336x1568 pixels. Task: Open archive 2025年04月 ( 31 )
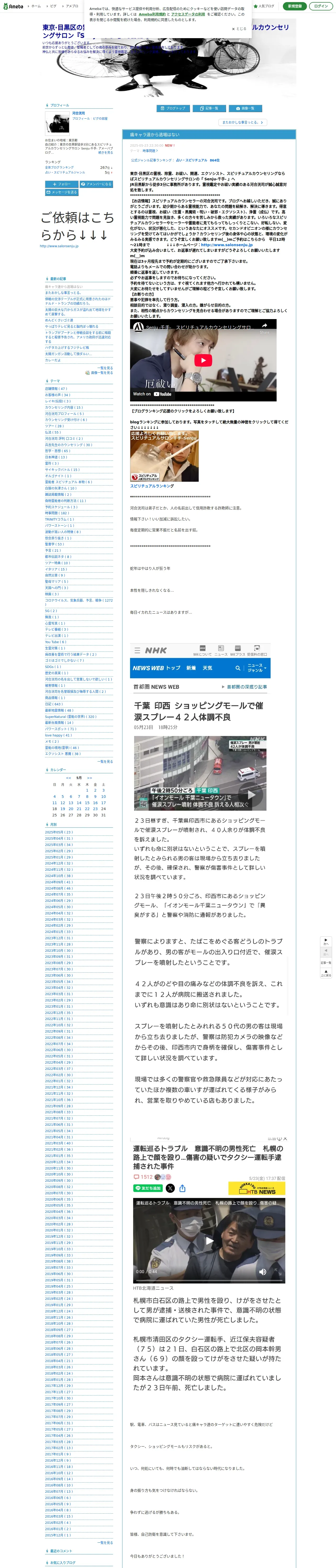tap(59, 839)
